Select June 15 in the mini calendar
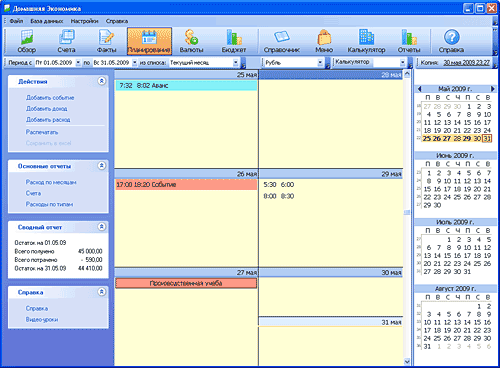500x368 pixels. pos(427,189)
